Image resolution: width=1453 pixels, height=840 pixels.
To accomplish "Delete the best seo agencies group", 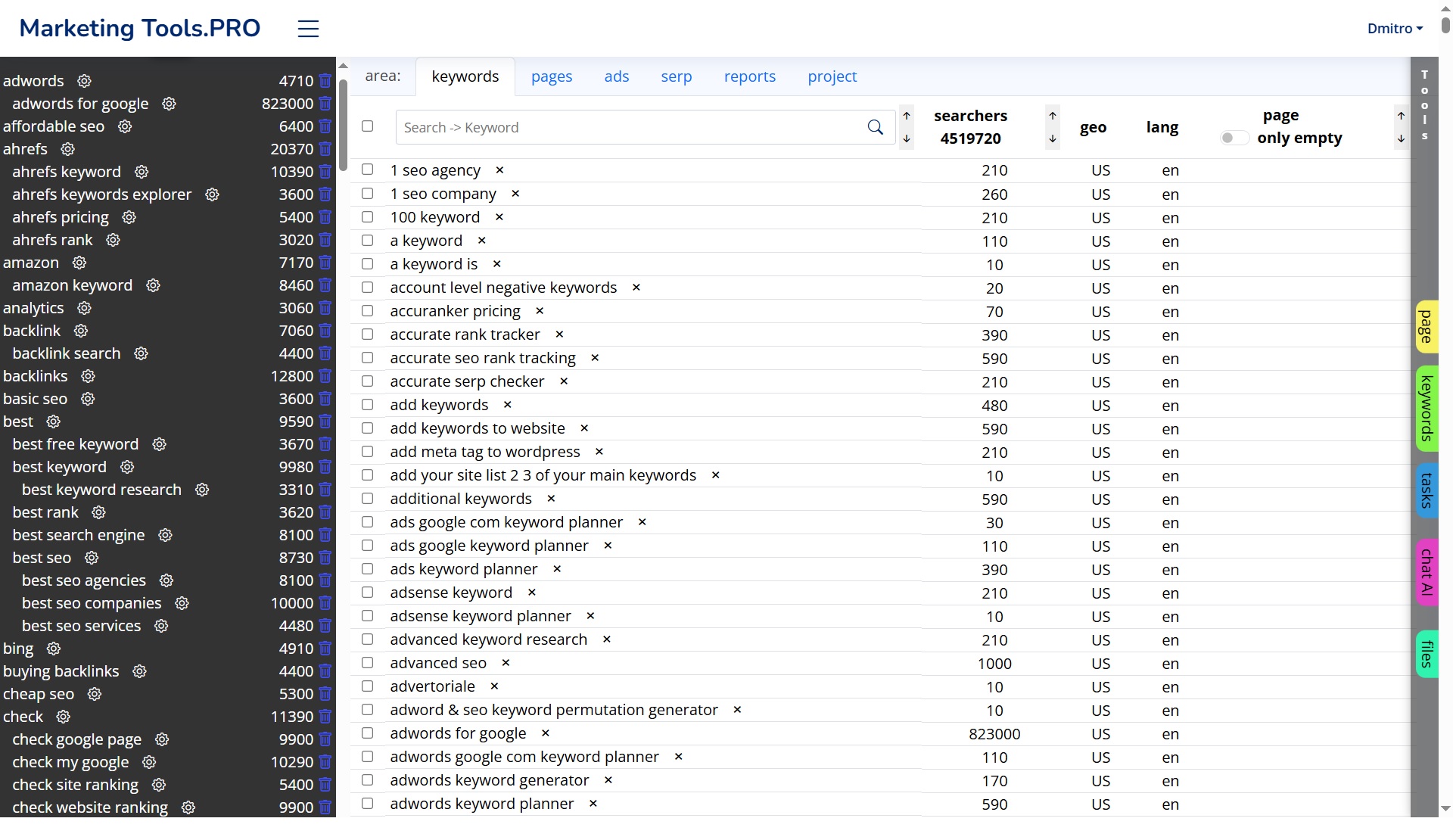I will 325,580.
